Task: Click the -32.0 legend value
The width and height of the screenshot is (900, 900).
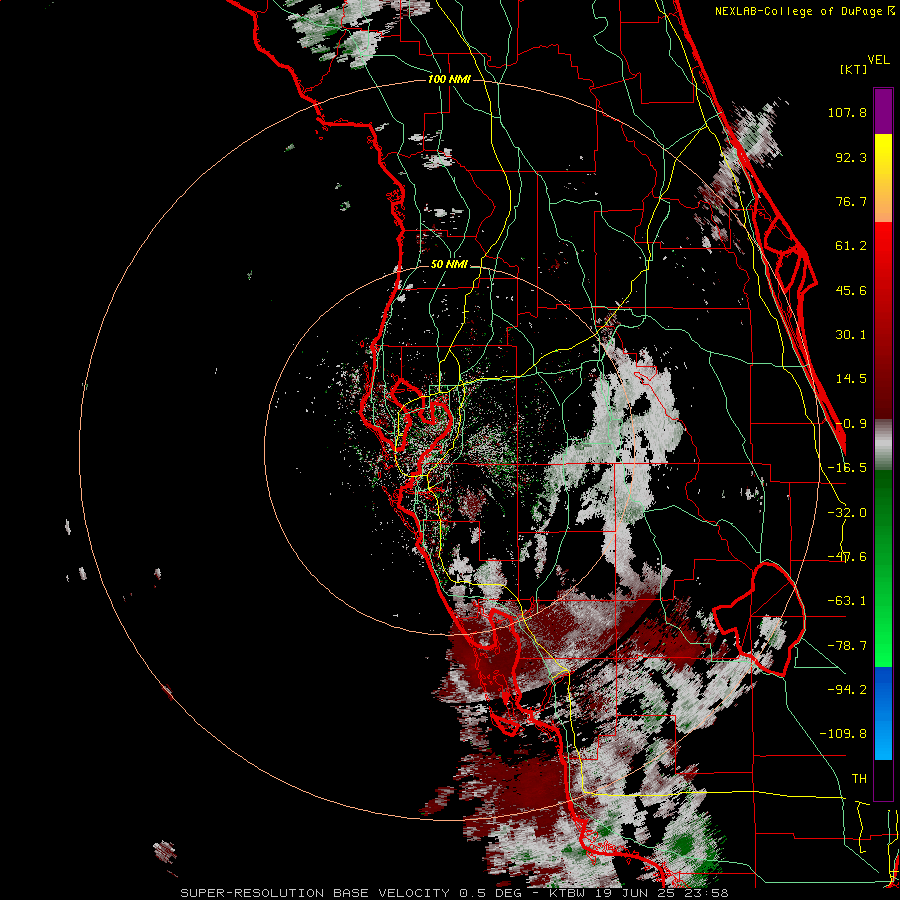Action: coord(847,513)
